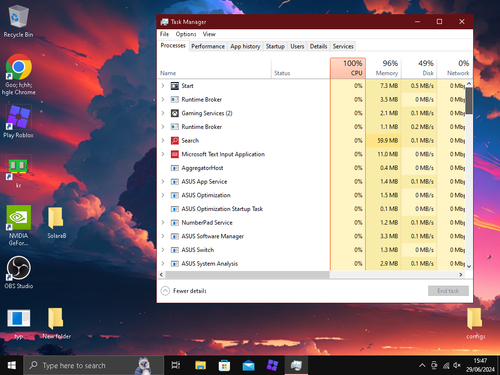Viewport: 500px width, 375px height.
Task: Open the Mail app from the taskbar
Action: pos(248,365)
